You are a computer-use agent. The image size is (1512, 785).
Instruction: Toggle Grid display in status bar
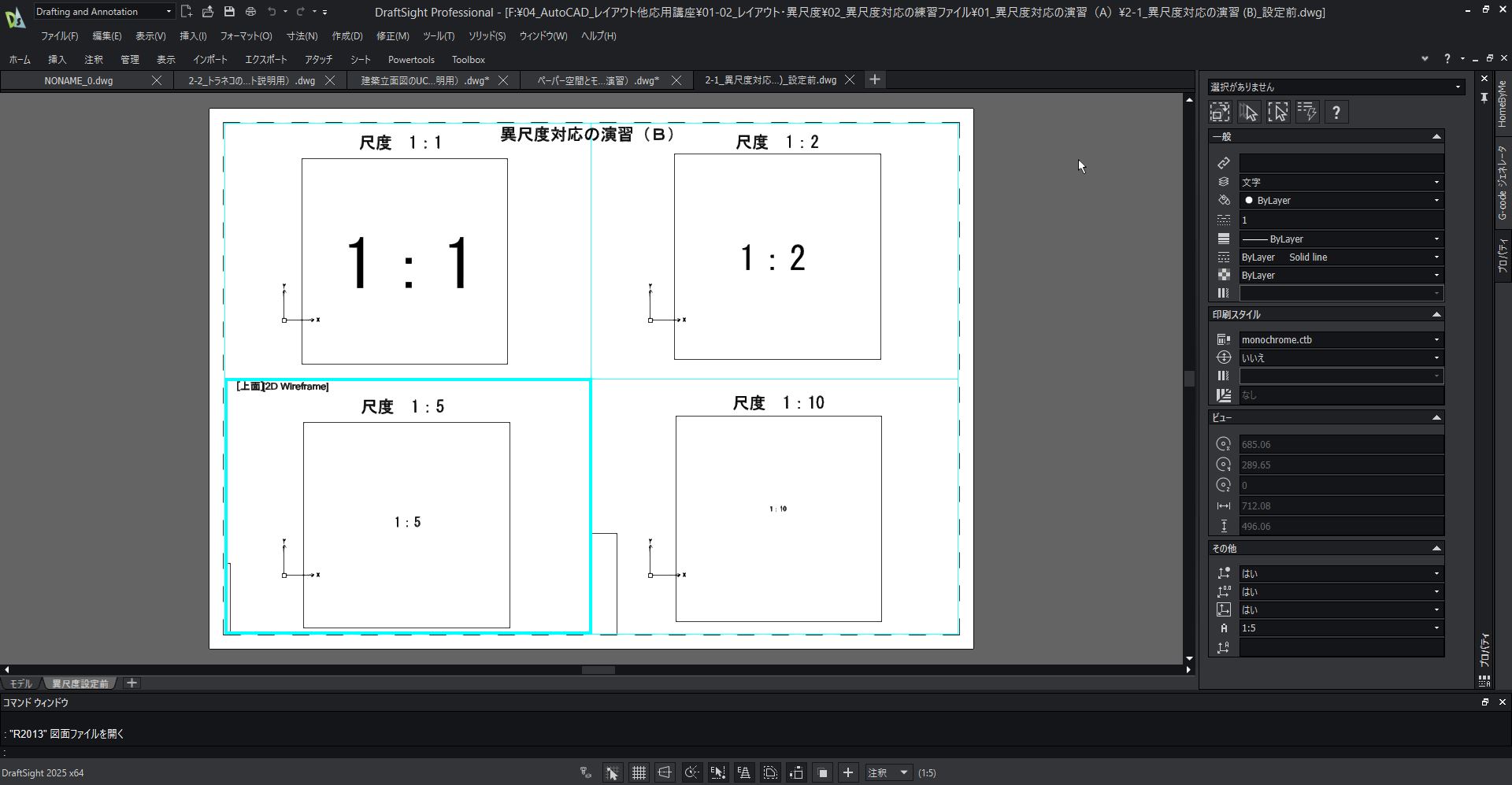[639, 773]
